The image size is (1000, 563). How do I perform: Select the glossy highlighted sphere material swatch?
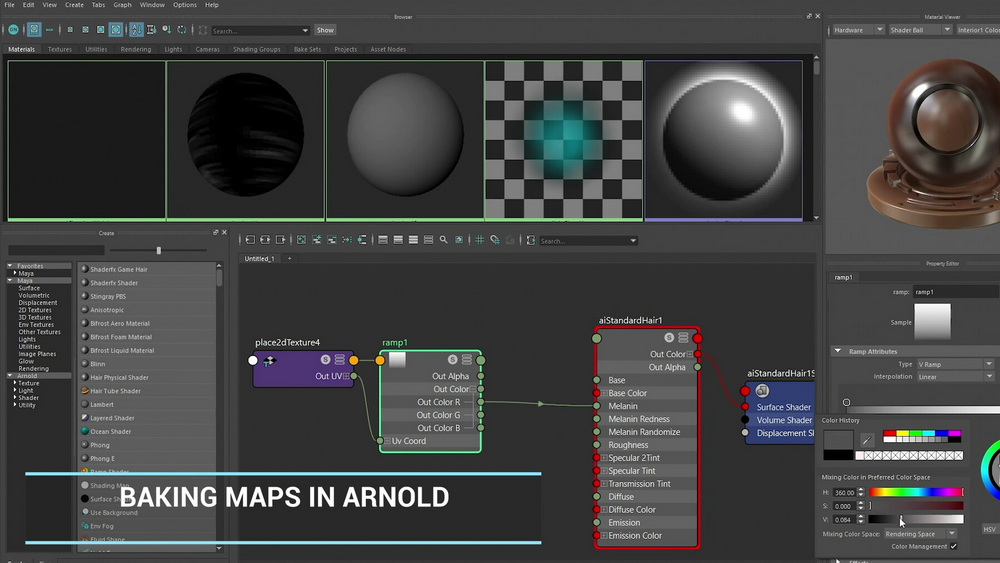[723, 140]
